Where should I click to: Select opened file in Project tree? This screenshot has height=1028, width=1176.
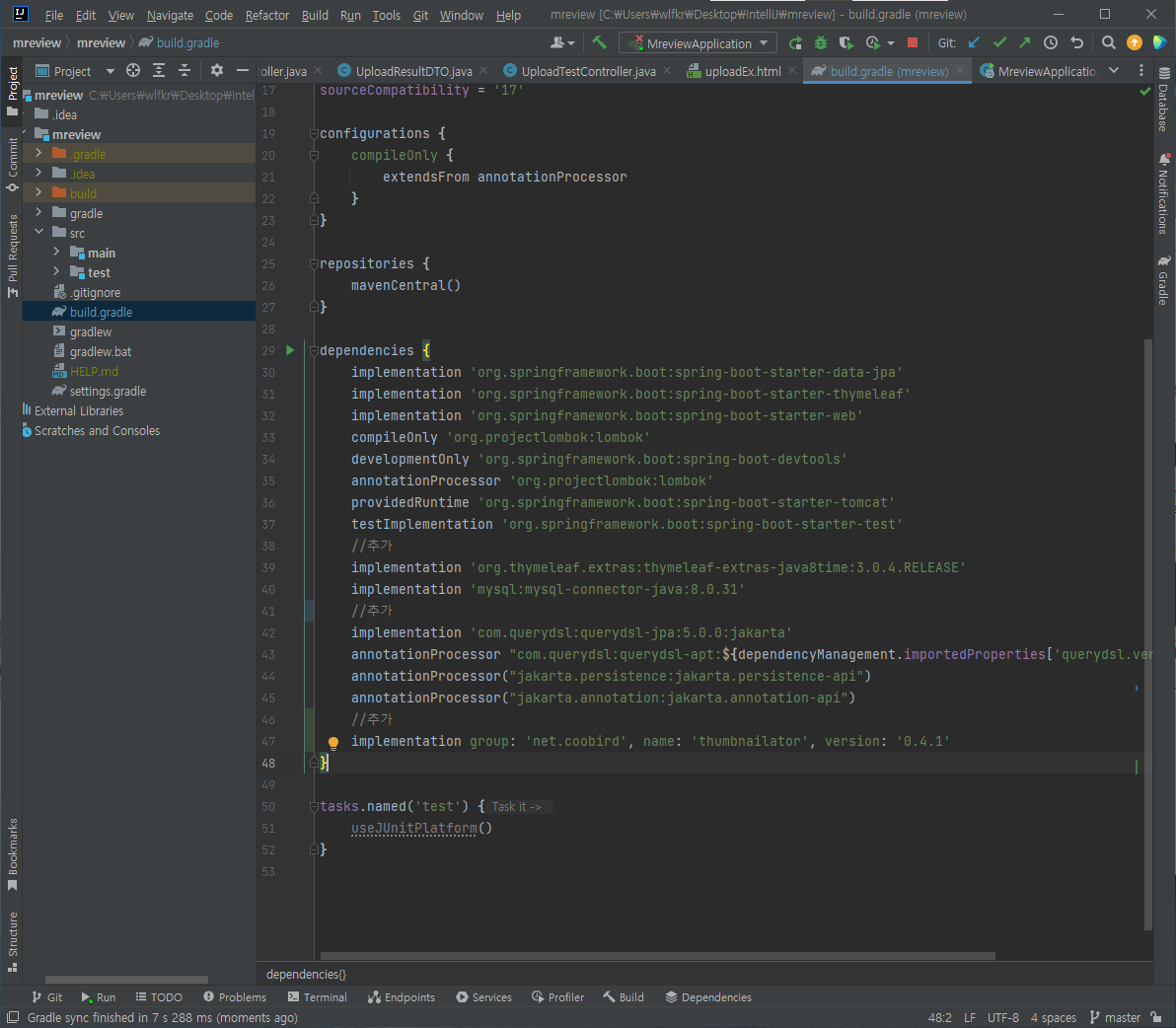click(133, 70)
